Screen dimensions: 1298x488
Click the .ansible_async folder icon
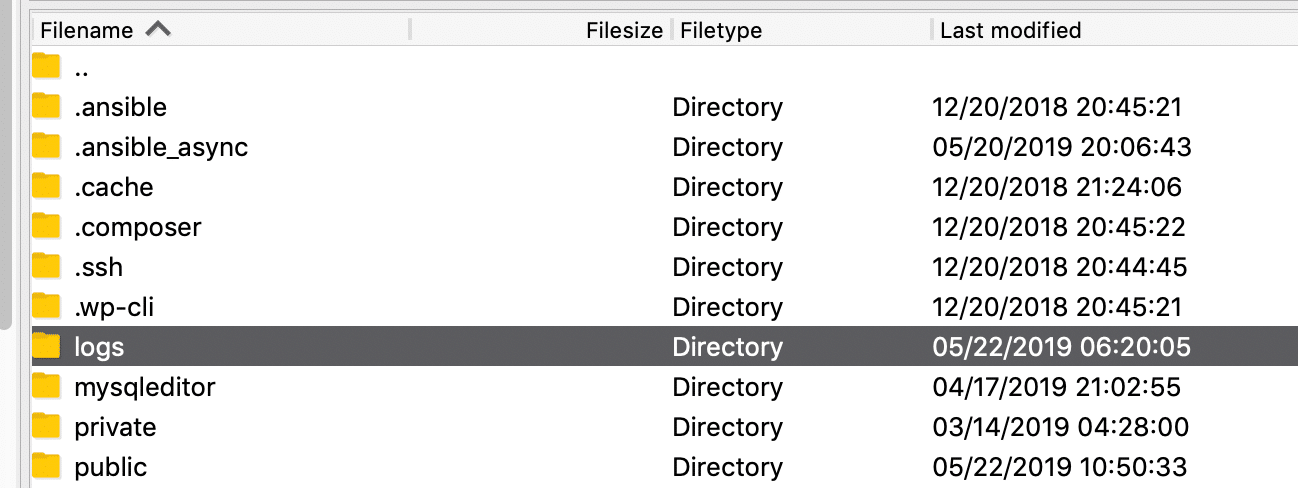tap(46, 147)
